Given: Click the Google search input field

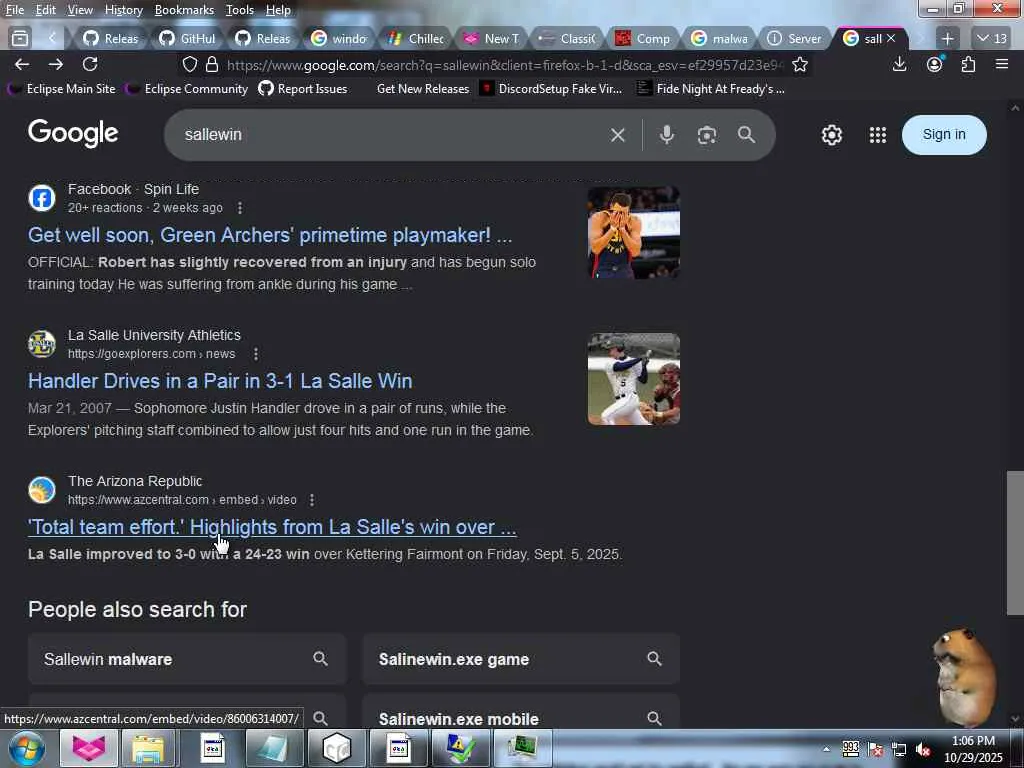Looking at the screenshot, I should click(392, 135).
